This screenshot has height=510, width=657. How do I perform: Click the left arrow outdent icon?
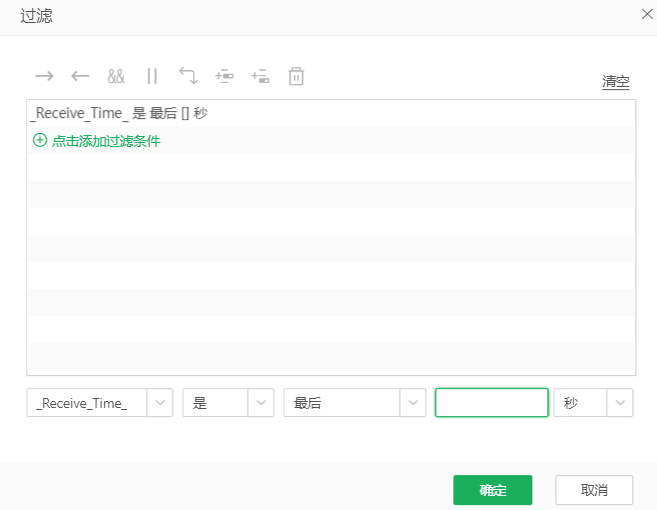(x=80, y=76)
